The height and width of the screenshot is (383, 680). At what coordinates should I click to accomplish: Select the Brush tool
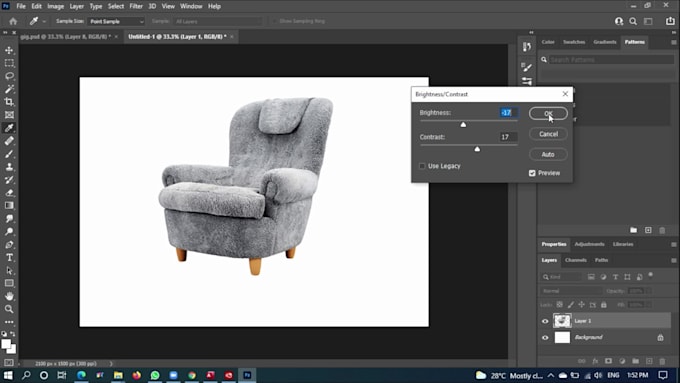(9, 154)
